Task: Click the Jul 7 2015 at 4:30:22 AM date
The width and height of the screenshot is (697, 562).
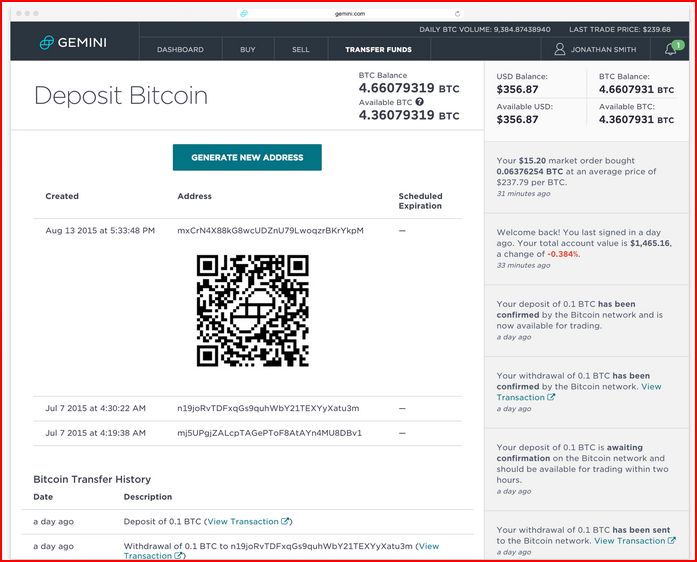Action: pos(95,408)
